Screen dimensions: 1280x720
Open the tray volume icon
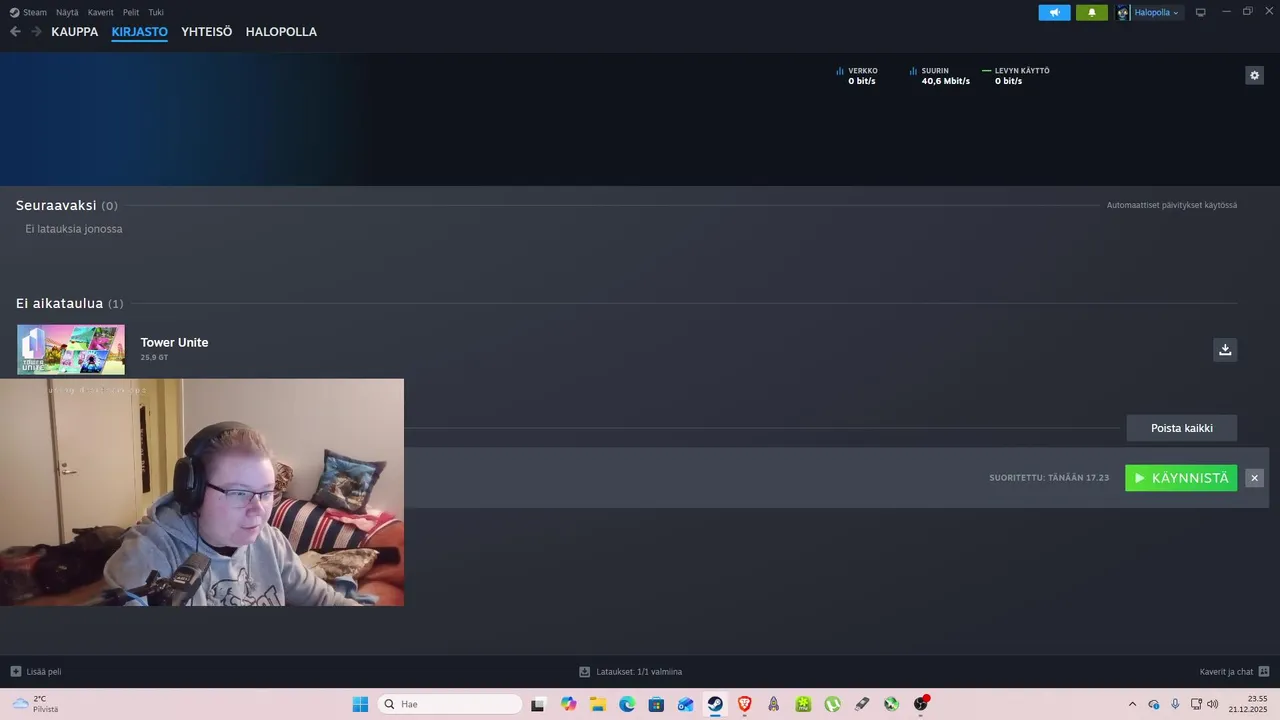click(1213, 704)
